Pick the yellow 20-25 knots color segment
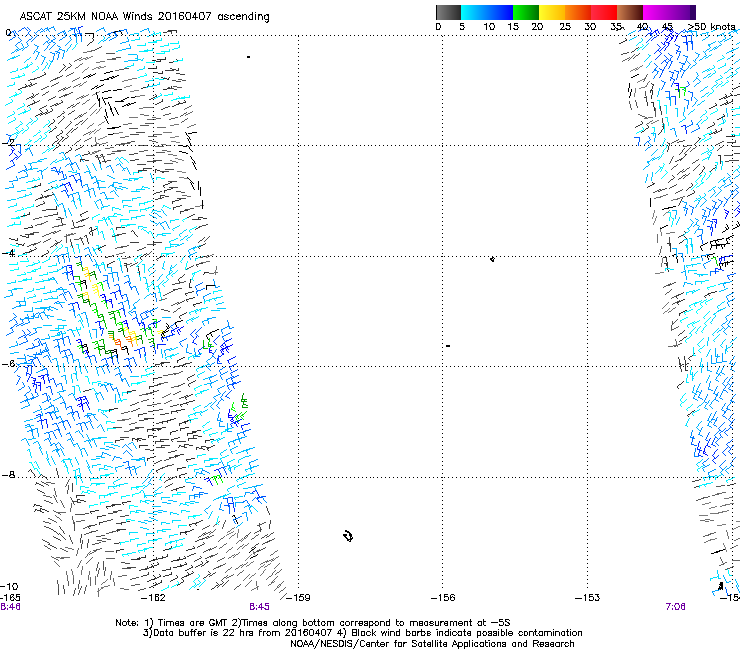 tap(552, 12)
